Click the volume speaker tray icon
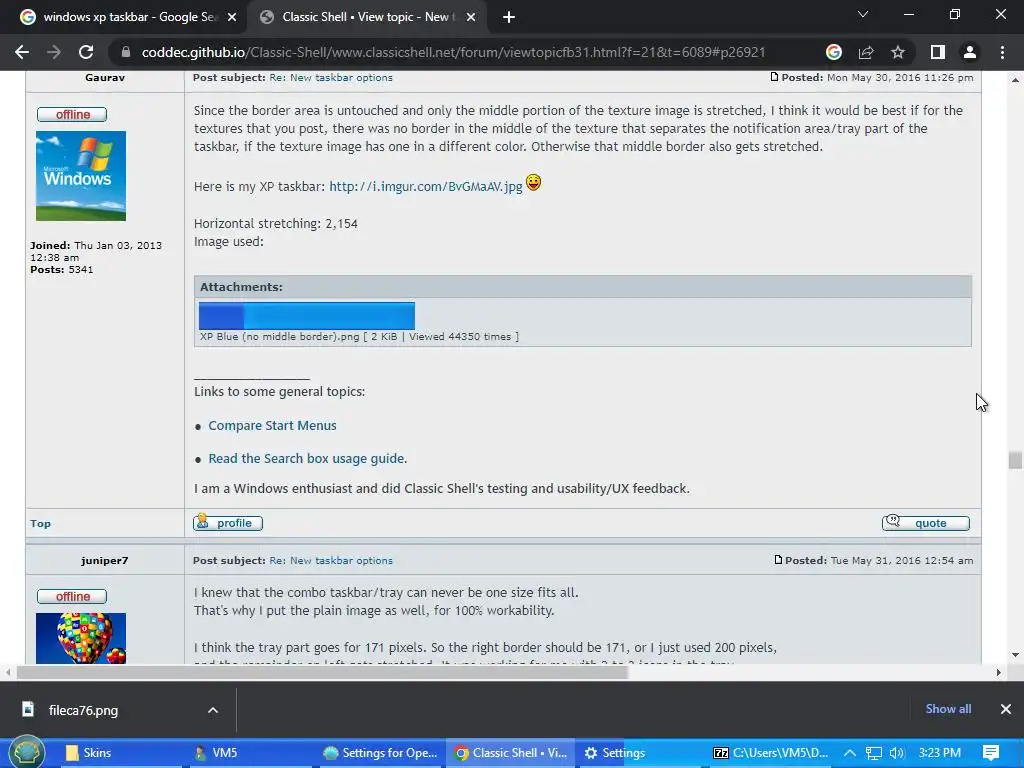Screen dimensions: 1024x768 pos(897,753)
